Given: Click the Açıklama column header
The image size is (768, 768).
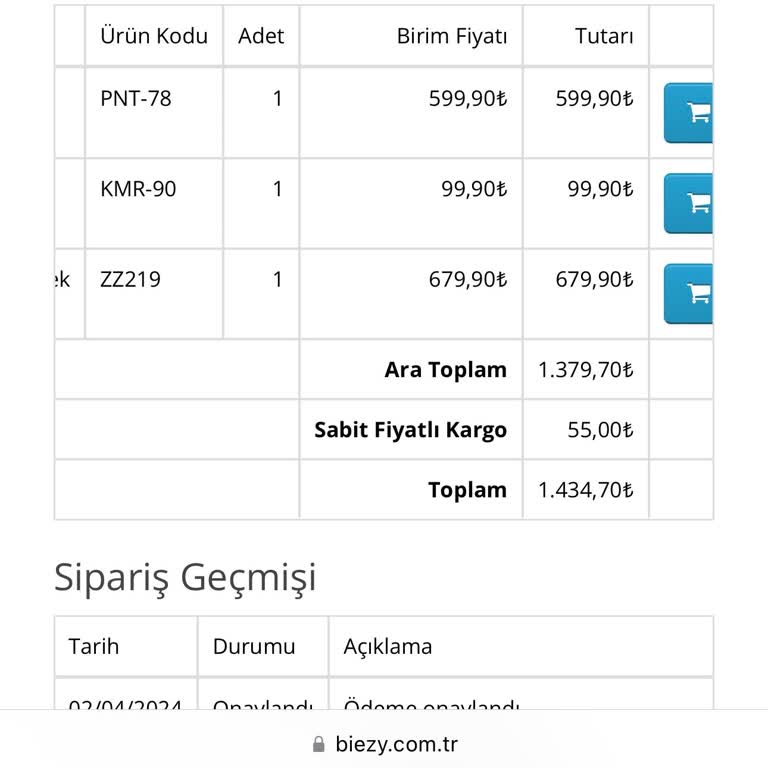Looking at the screenshot, I should (387, 647).
